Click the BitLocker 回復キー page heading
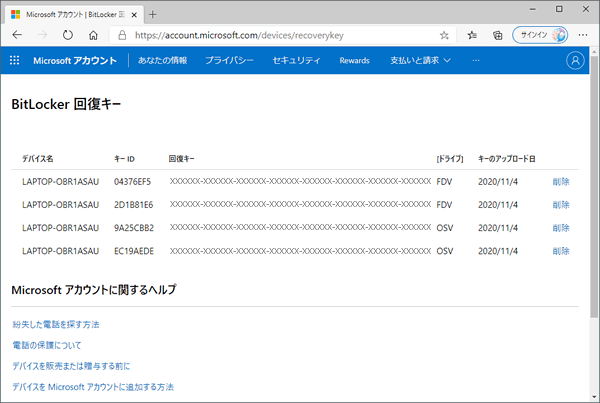 tap(66, 104)
